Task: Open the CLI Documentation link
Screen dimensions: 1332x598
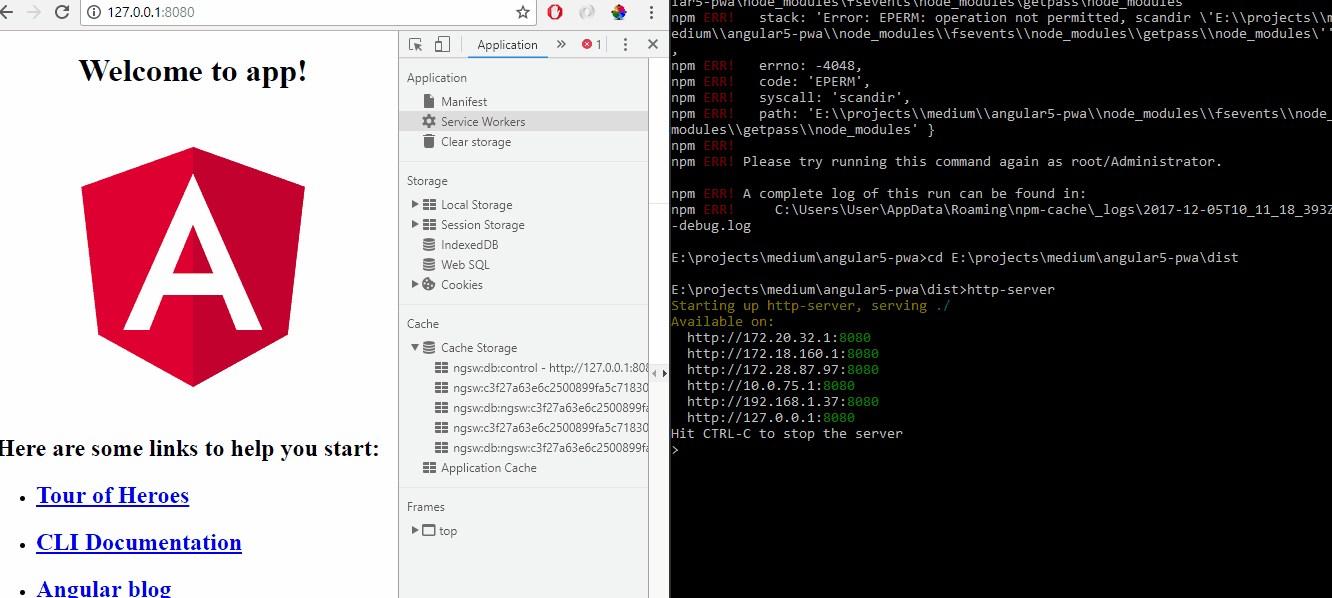Action: (x=139, y=542)
